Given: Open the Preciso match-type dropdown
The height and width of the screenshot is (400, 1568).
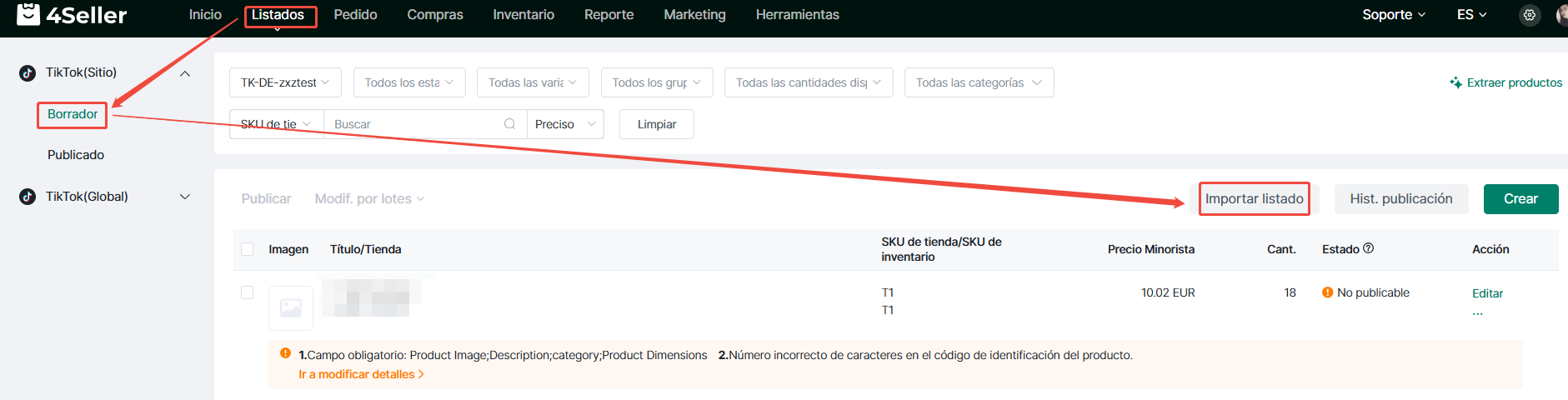Looking at the screenshot, I should [x=565, y=124].
